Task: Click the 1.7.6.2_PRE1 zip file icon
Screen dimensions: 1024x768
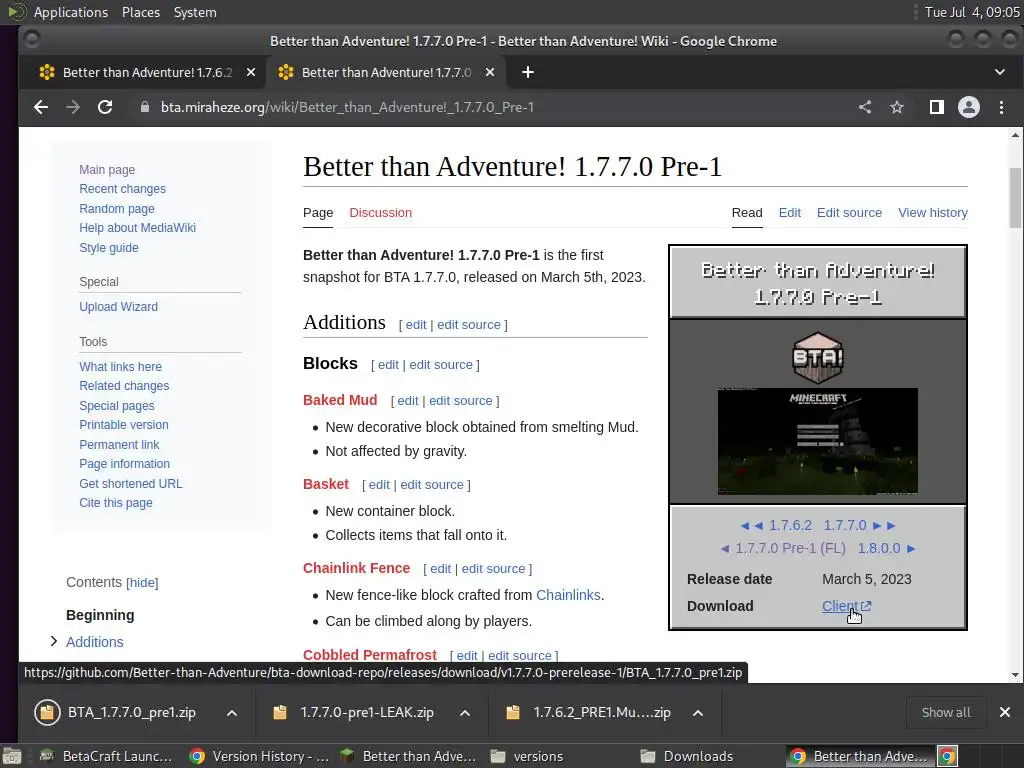Action: coord(513,712)
